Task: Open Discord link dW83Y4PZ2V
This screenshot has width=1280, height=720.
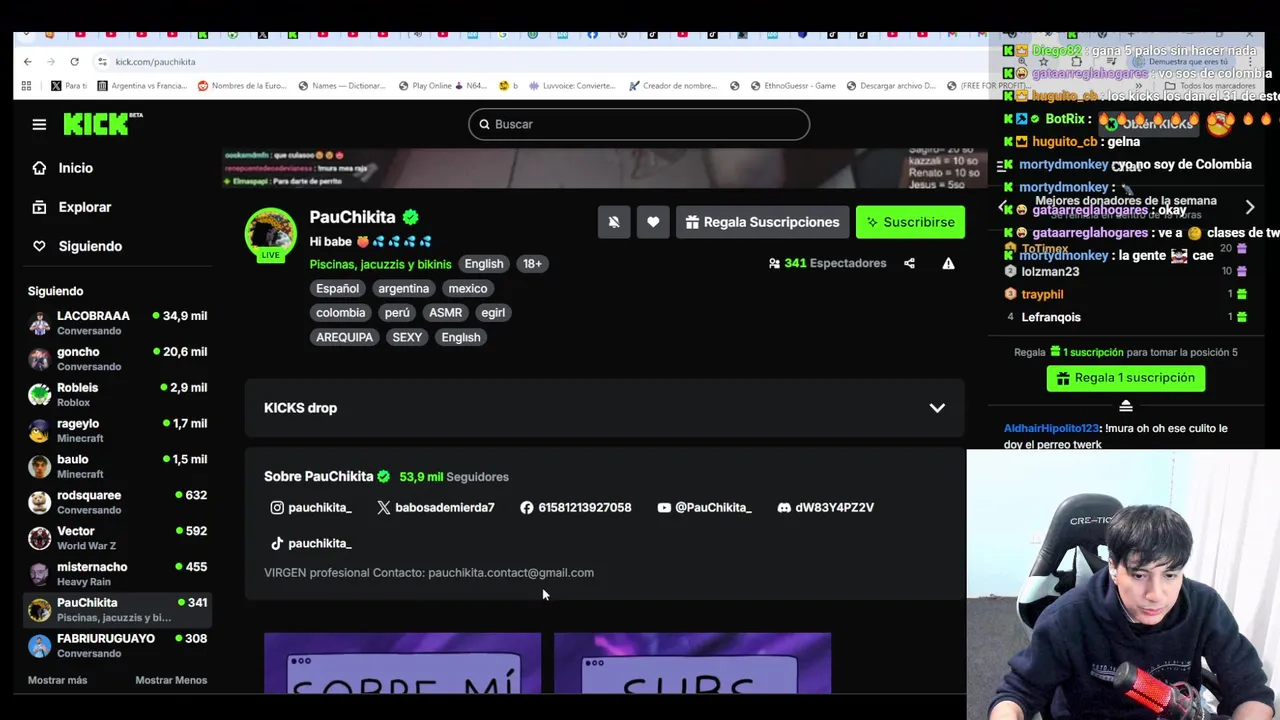Action: click(x=826, y=507)
